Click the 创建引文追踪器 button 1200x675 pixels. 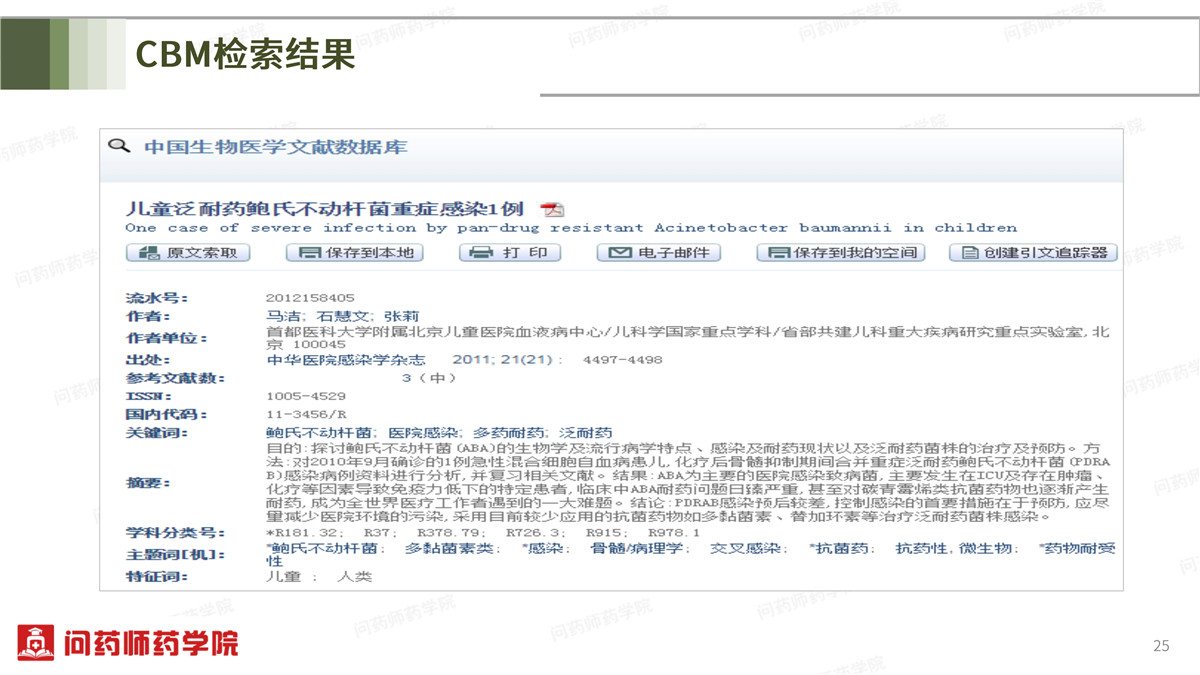coord(1033,253)
